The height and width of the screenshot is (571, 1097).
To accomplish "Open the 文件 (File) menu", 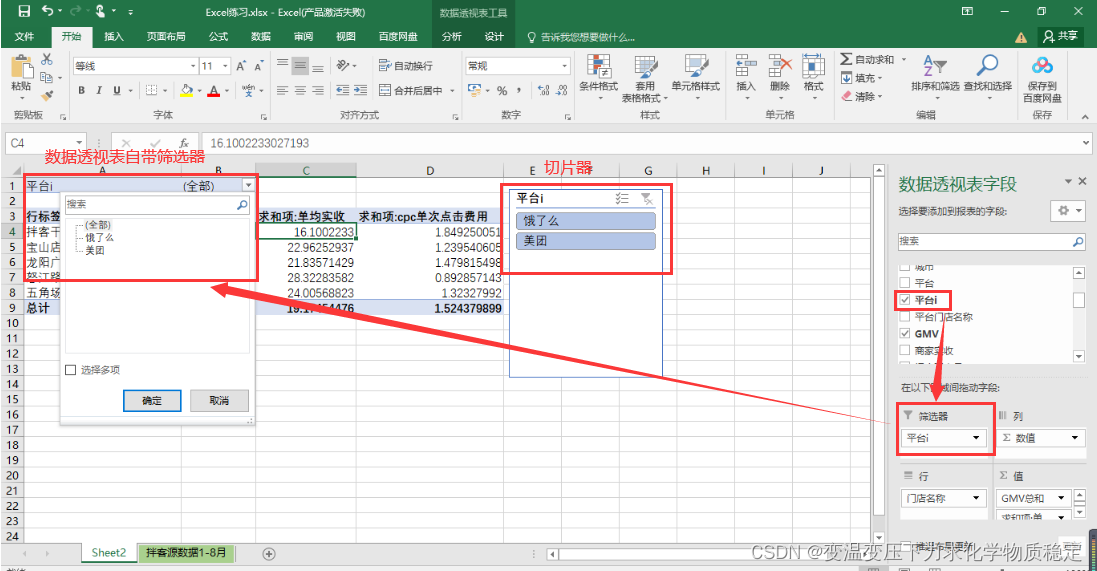I will [x=24, y=36].
